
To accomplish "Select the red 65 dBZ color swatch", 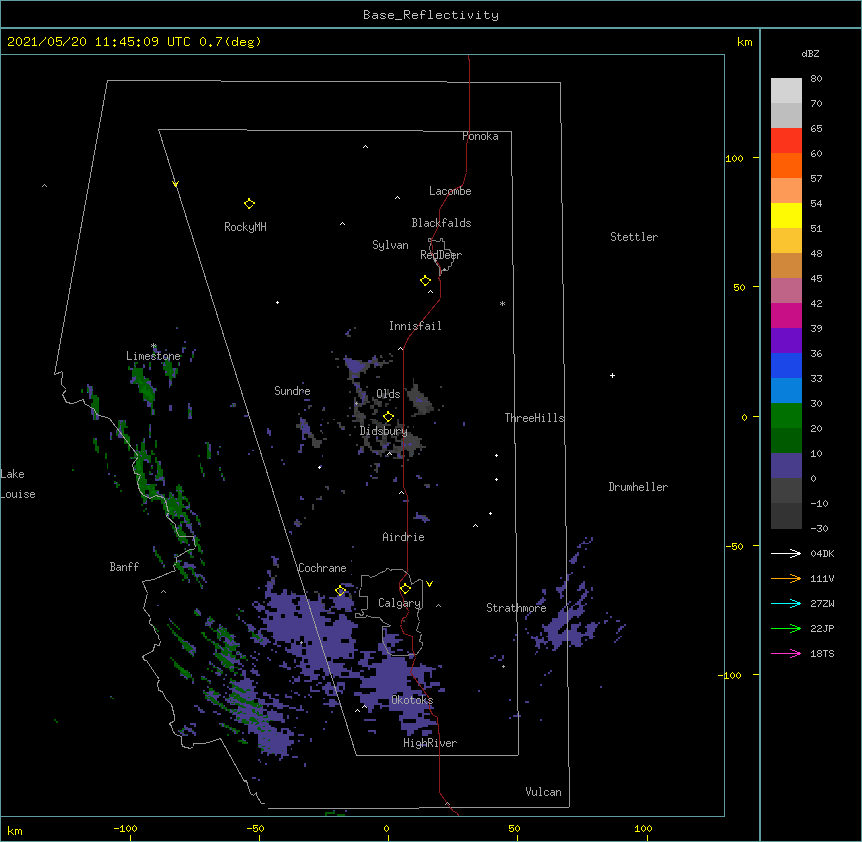I will pos(786,140).
